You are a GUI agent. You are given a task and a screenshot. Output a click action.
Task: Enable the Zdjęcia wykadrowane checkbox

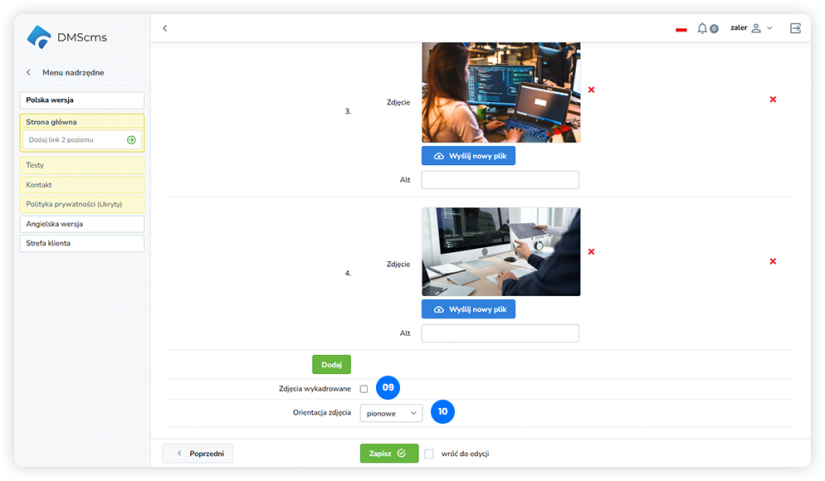click(x=364, y=389)
